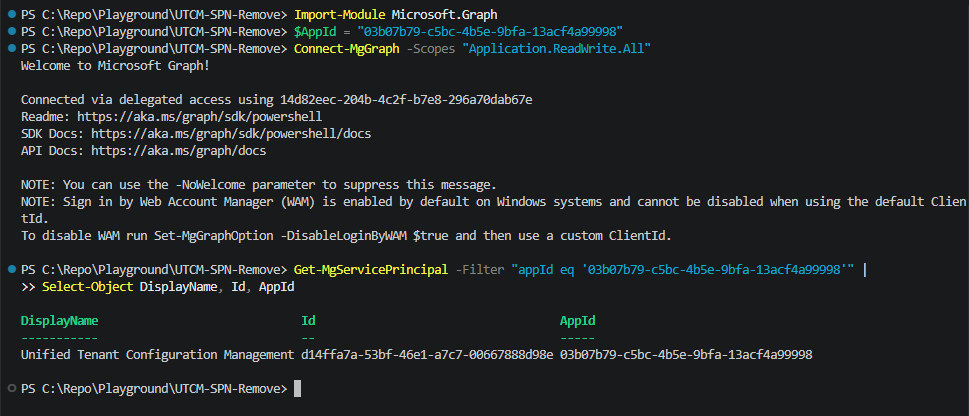Click the hollow dot beside the empty last prompt
The width and height of the screenshot is (969, 416).
12,388
